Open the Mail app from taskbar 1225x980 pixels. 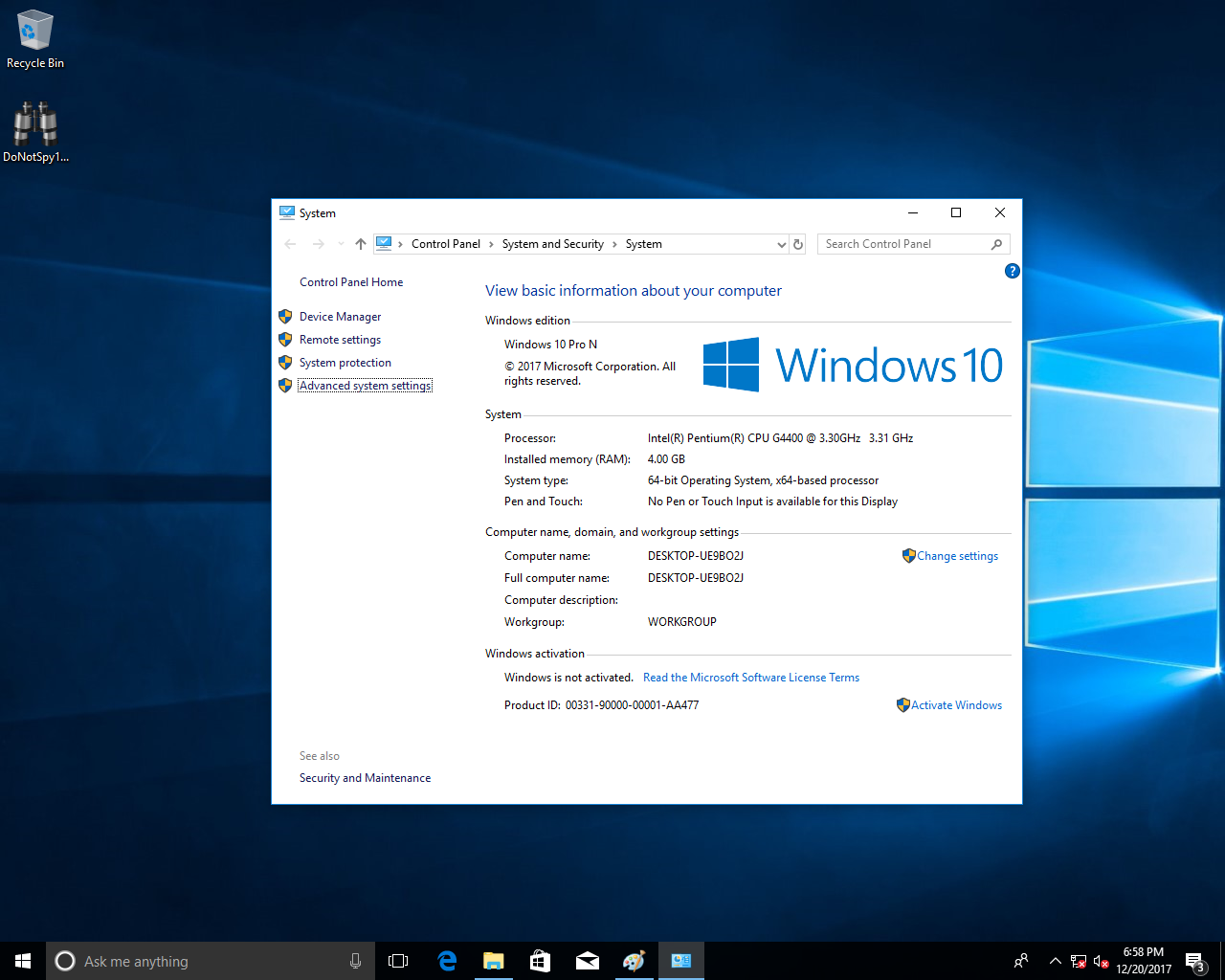(x=588, y=961)
